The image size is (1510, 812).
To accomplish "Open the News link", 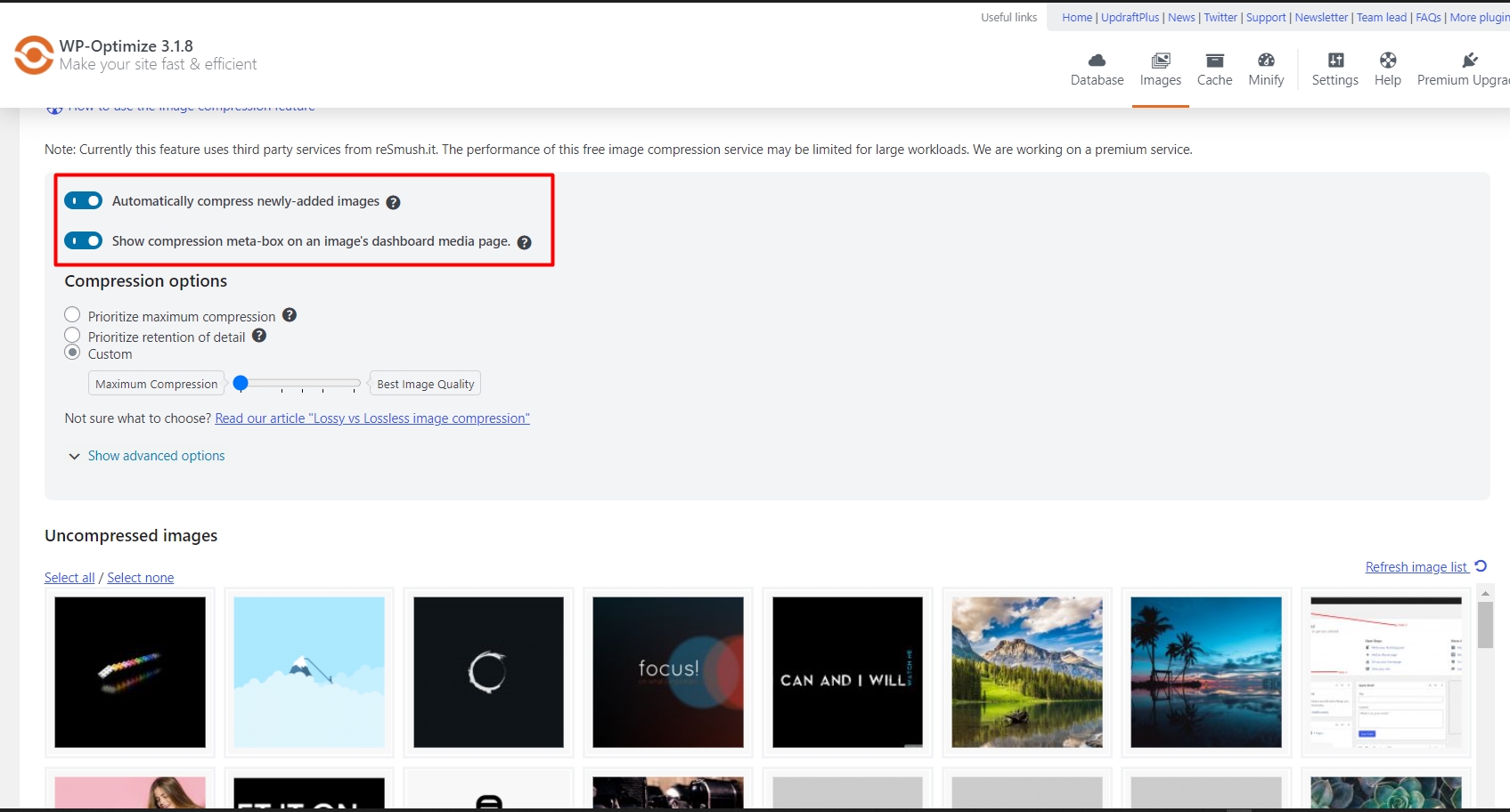I will click(x=1181, y=17).
